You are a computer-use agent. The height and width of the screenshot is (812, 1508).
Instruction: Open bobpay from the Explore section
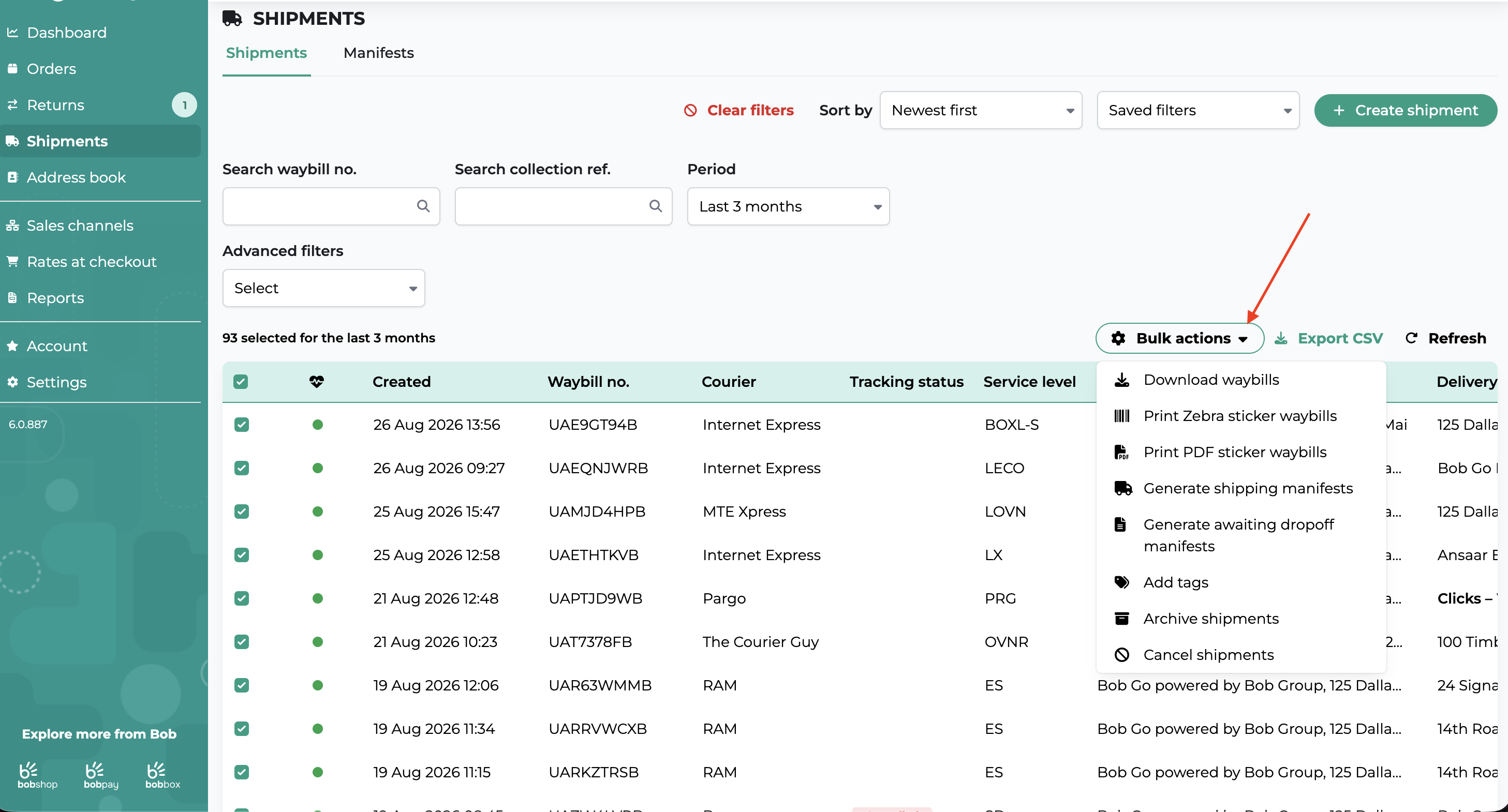click(x=101, y=775)
